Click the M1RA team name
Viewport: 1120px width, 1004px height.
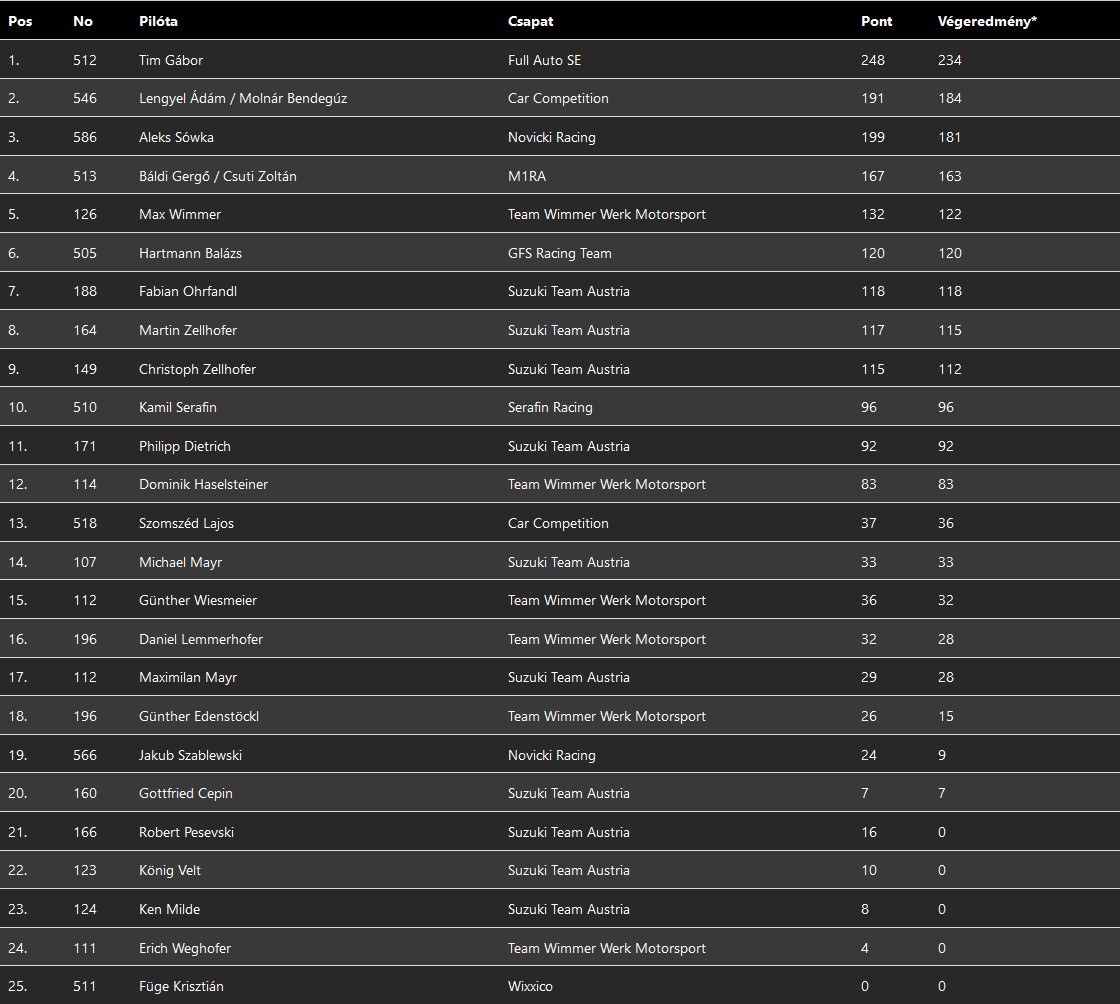click(527, 176)
